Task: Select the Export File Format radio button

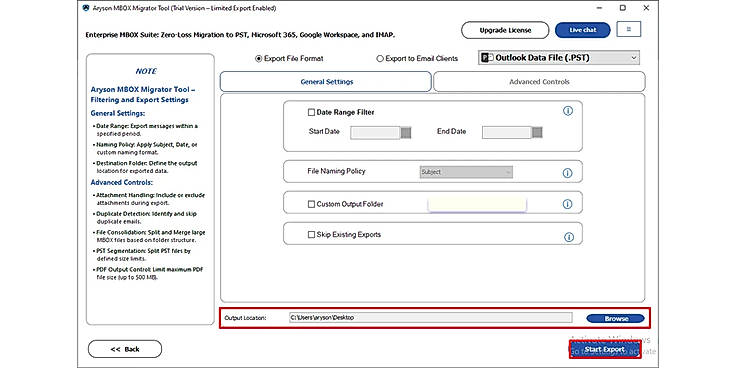Action: coord(258,59)
